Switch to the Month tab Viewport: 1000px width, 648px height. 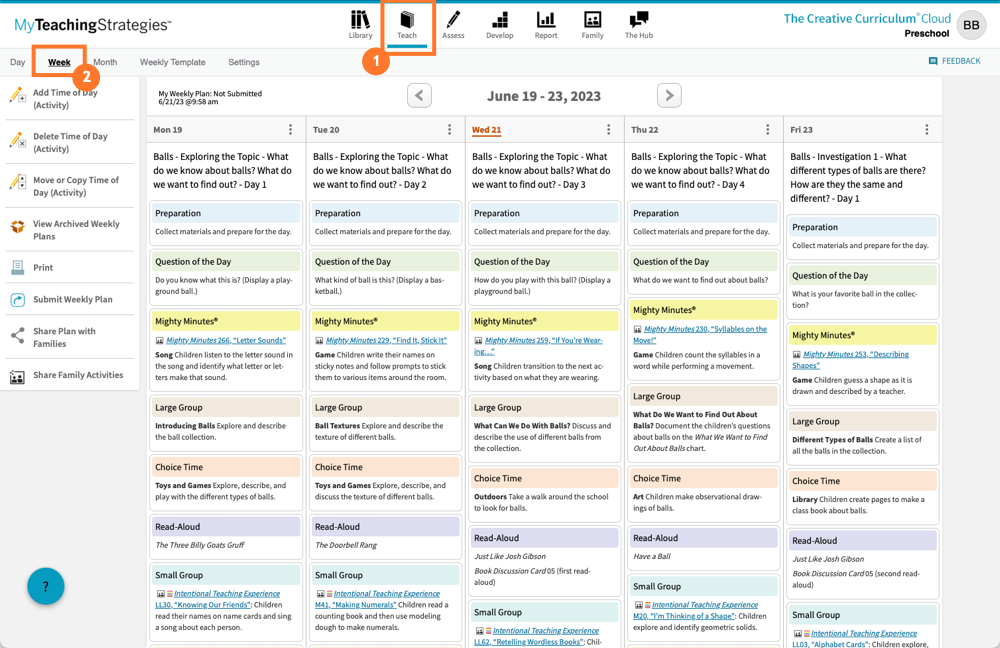pos(105,62)
